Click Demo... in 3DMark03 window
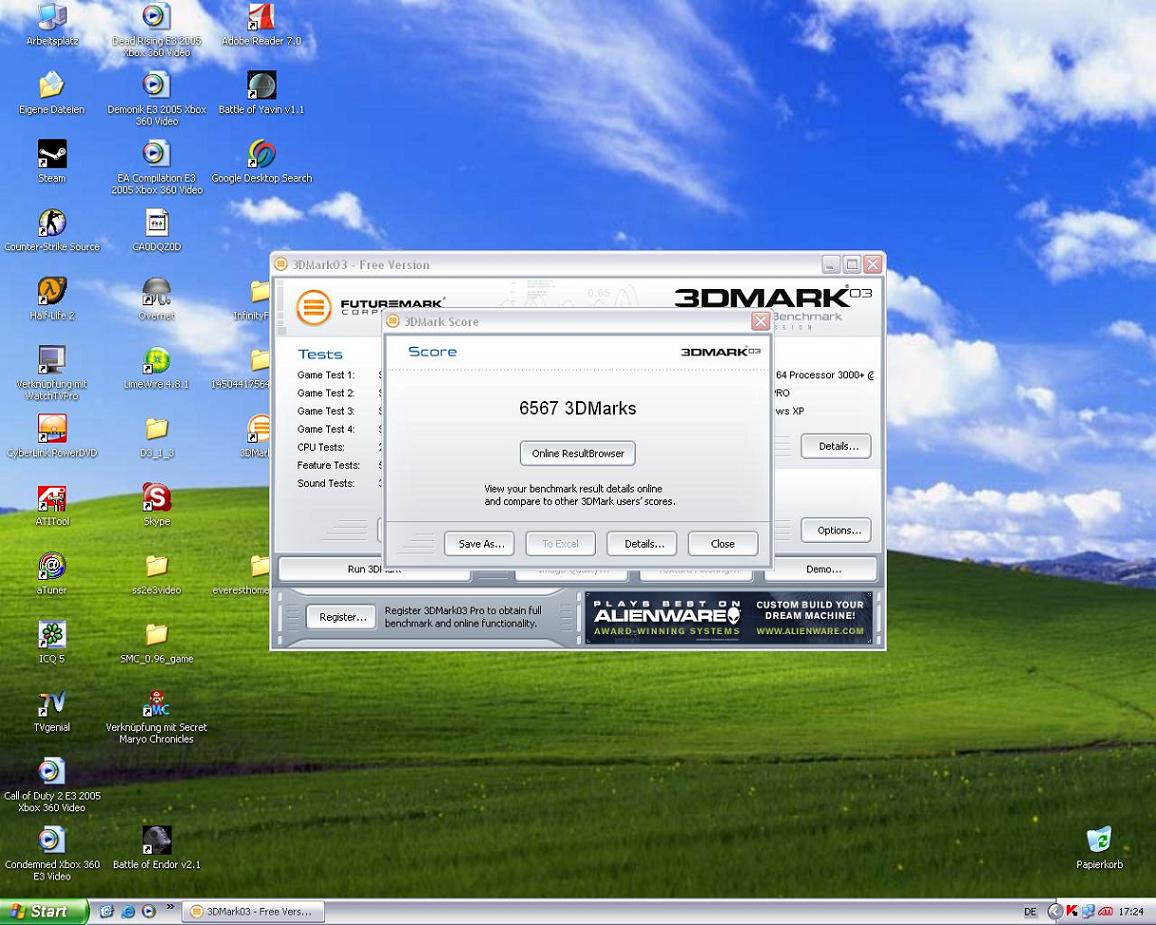This screenshot has width=1156, height=925. pos(824,569)
